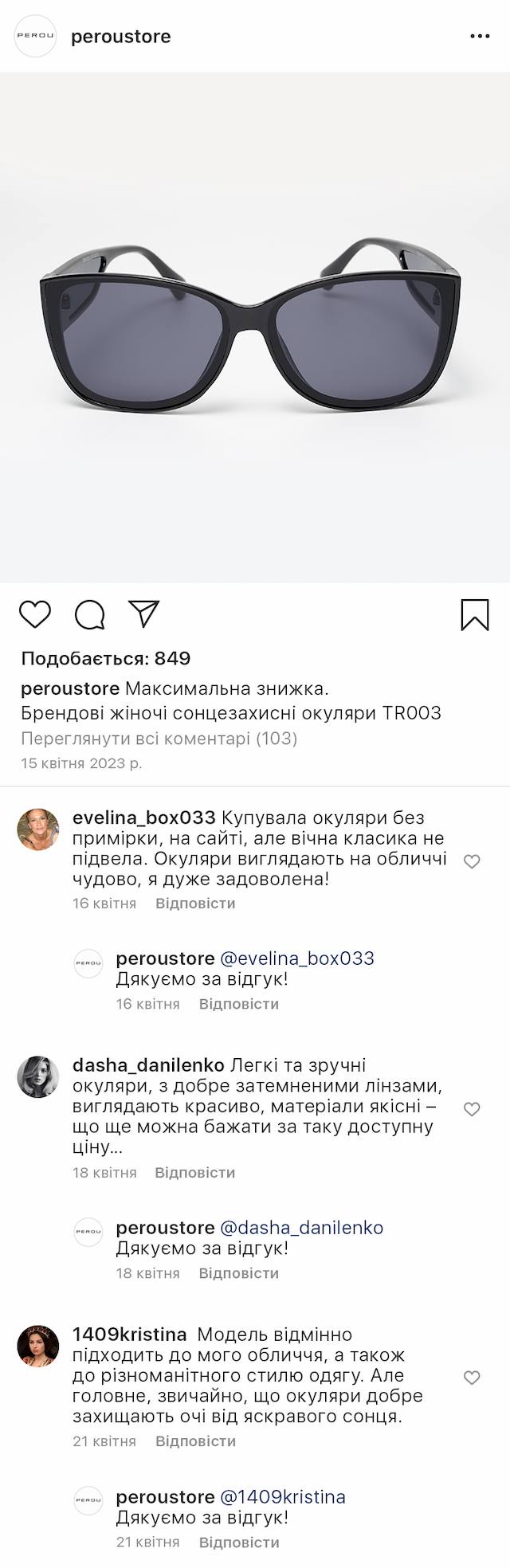Open comments with the speech bubble icon
510x1568 pixels.
click(x=90, y=615)
